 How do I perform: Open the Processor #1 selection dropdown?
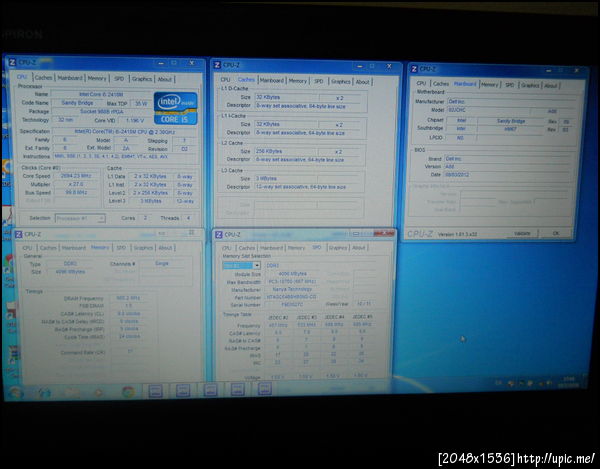tap(80, 218)
